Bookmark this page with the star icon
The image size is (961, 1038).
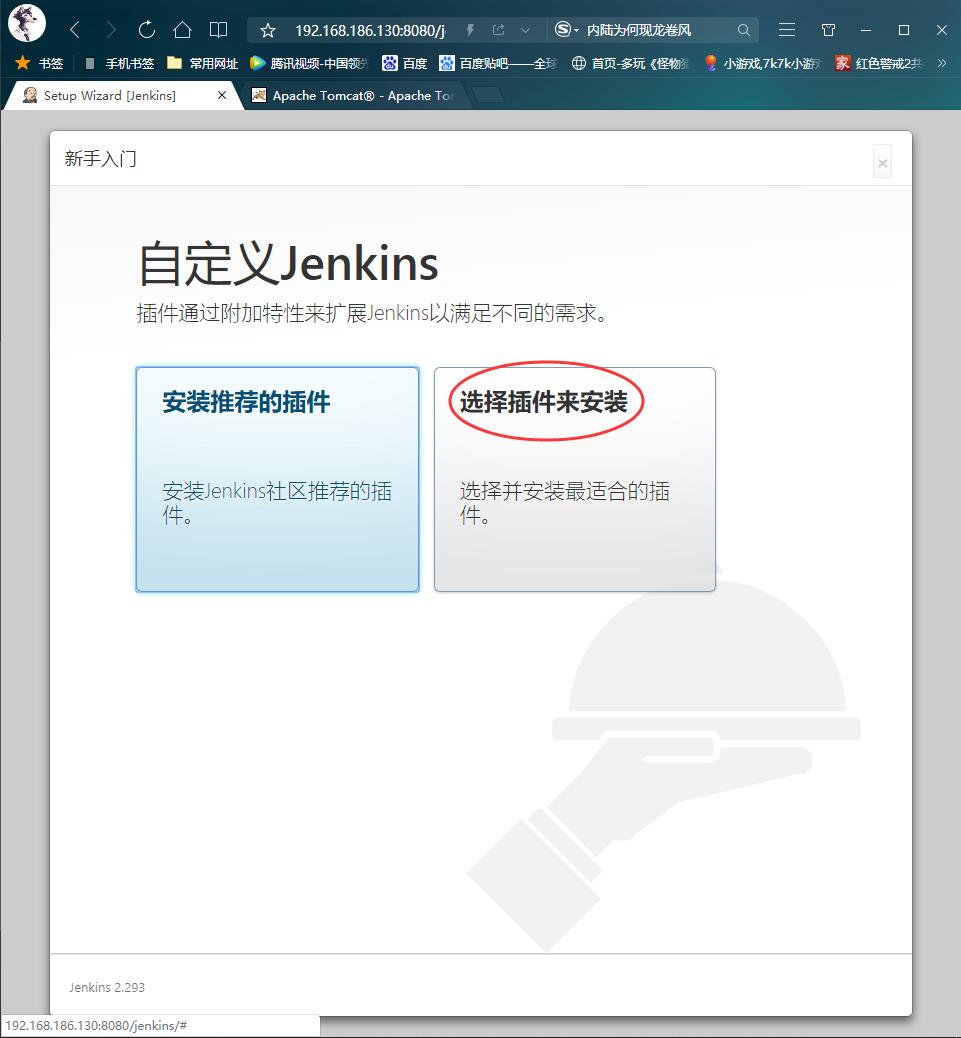click(x=267, y=30)
